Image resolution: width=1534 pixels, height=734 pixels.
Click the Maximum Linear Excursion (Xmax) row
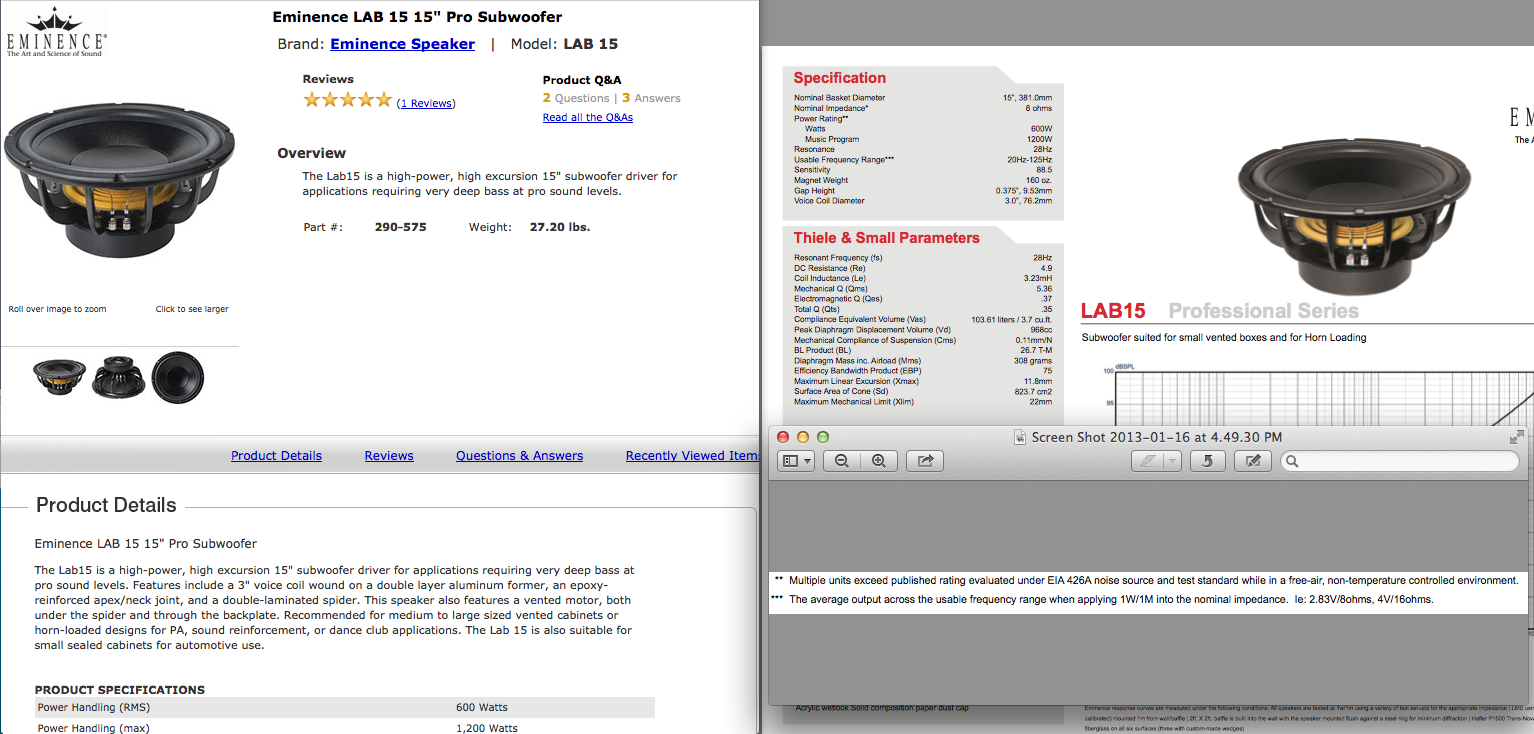pos(923,381)
